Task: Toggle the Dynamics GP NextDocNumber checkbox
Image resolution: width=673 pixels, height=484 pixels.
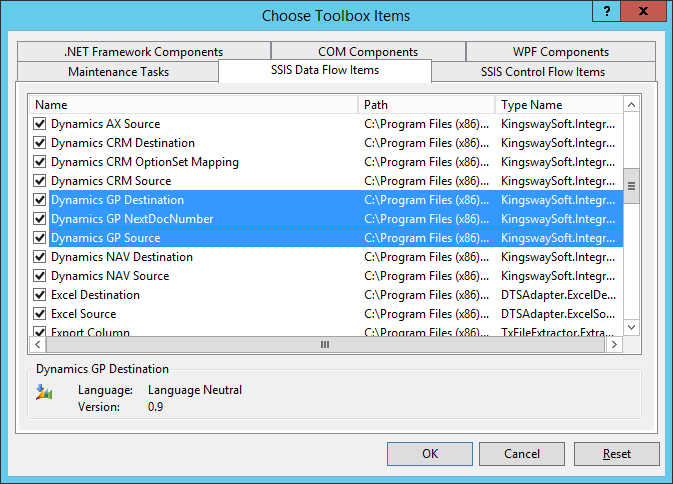Action: coord(39,219)
